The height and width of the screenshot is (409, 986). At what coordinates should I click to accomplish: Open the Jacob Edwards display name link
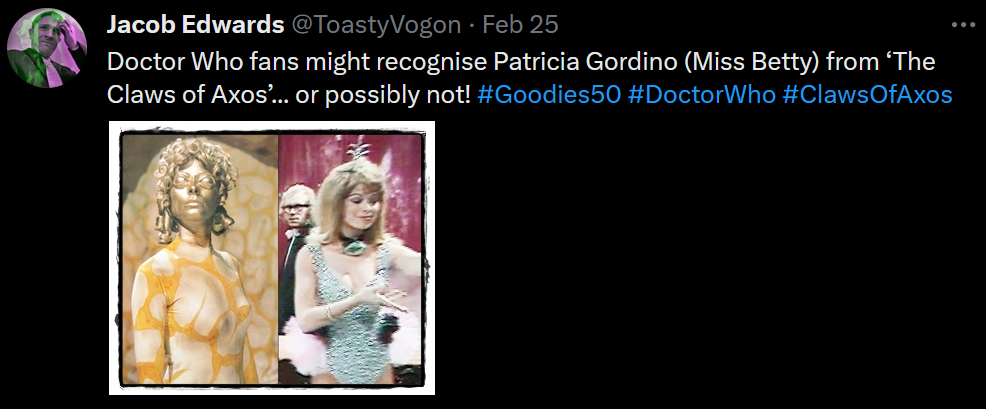coord(195,25)
